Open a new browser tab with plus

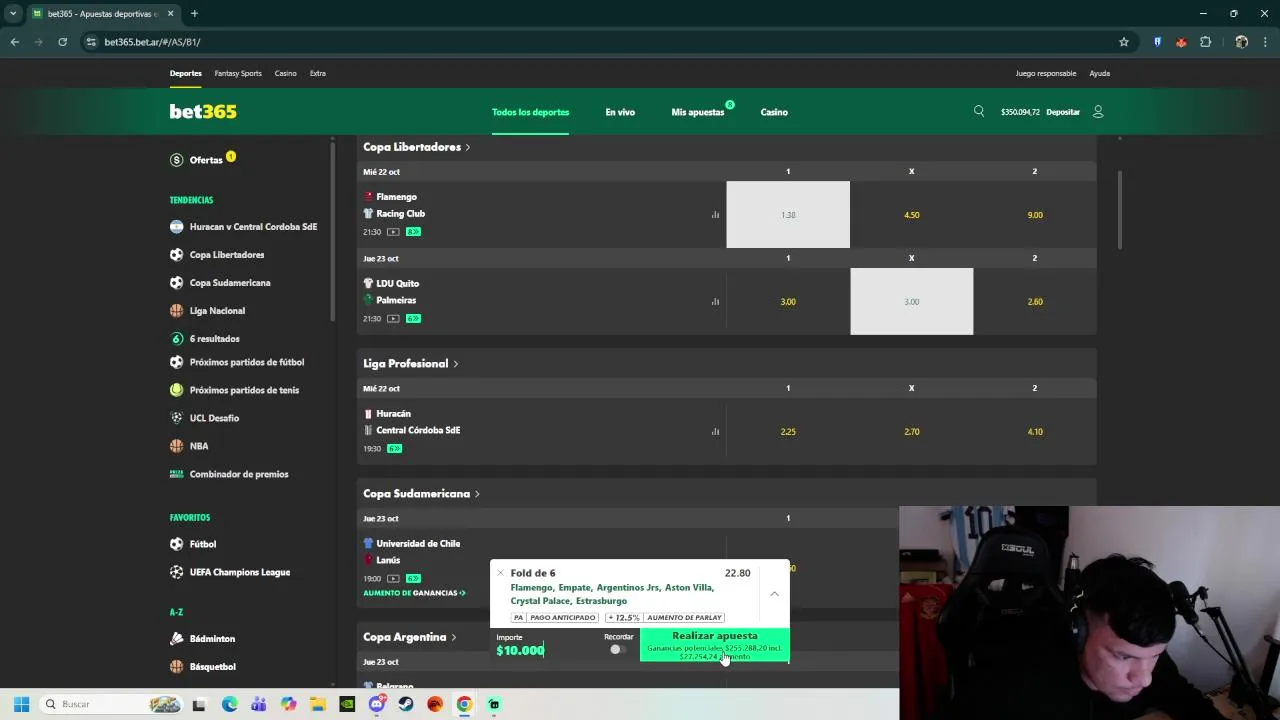[194, 14]
